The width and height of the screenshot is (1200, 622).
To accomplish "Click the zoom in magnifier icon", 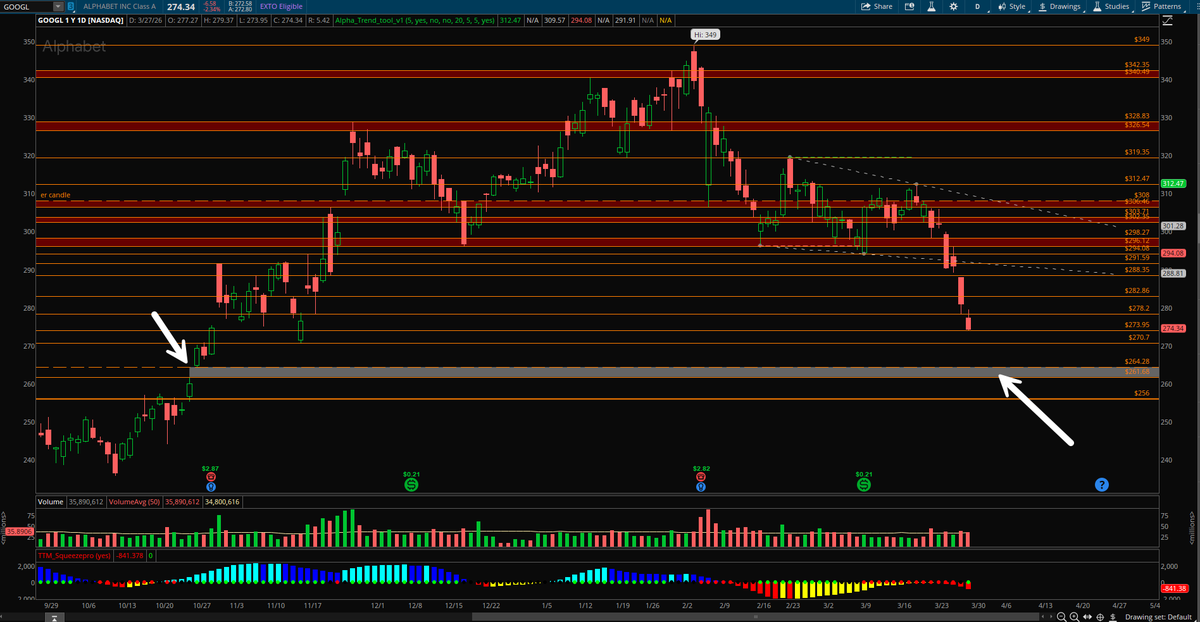I will (1074, 616).
